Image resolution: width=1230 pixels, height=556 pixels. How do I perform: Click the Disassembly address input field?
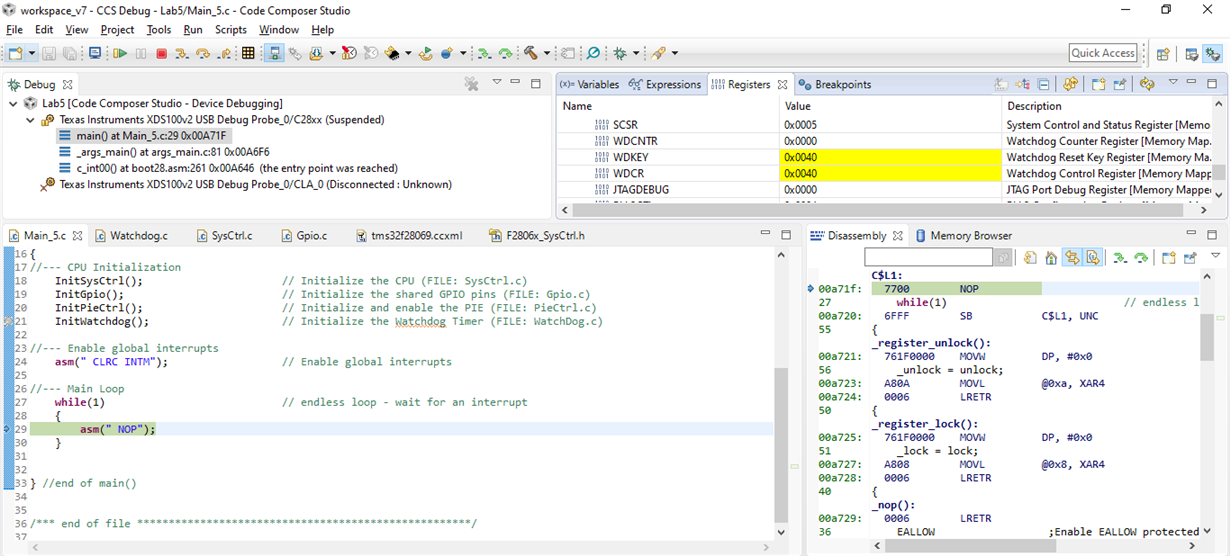pyautogui.click(x=929, y=258)
